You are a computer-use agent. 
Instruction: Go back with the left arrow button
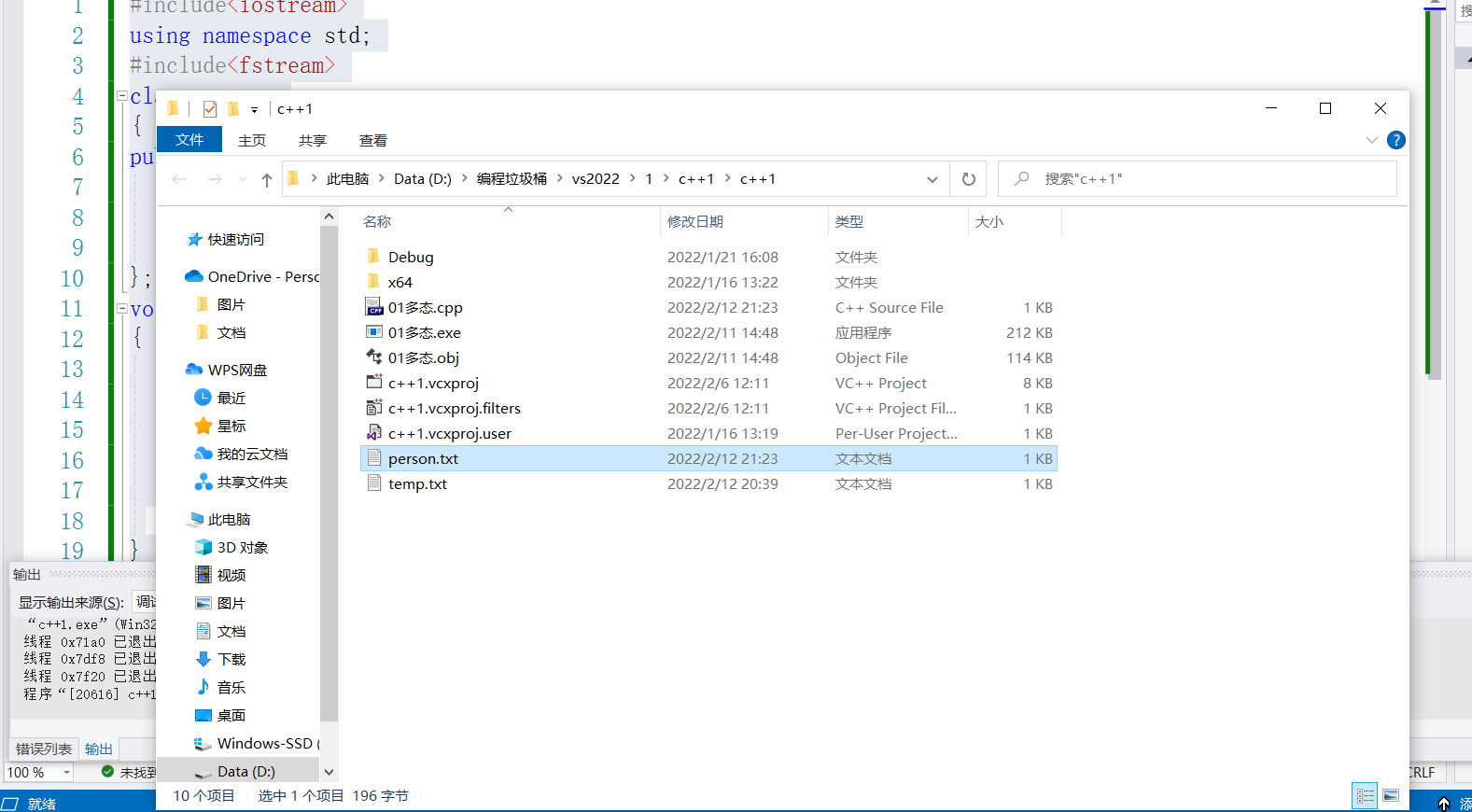[x=179, y=179]
